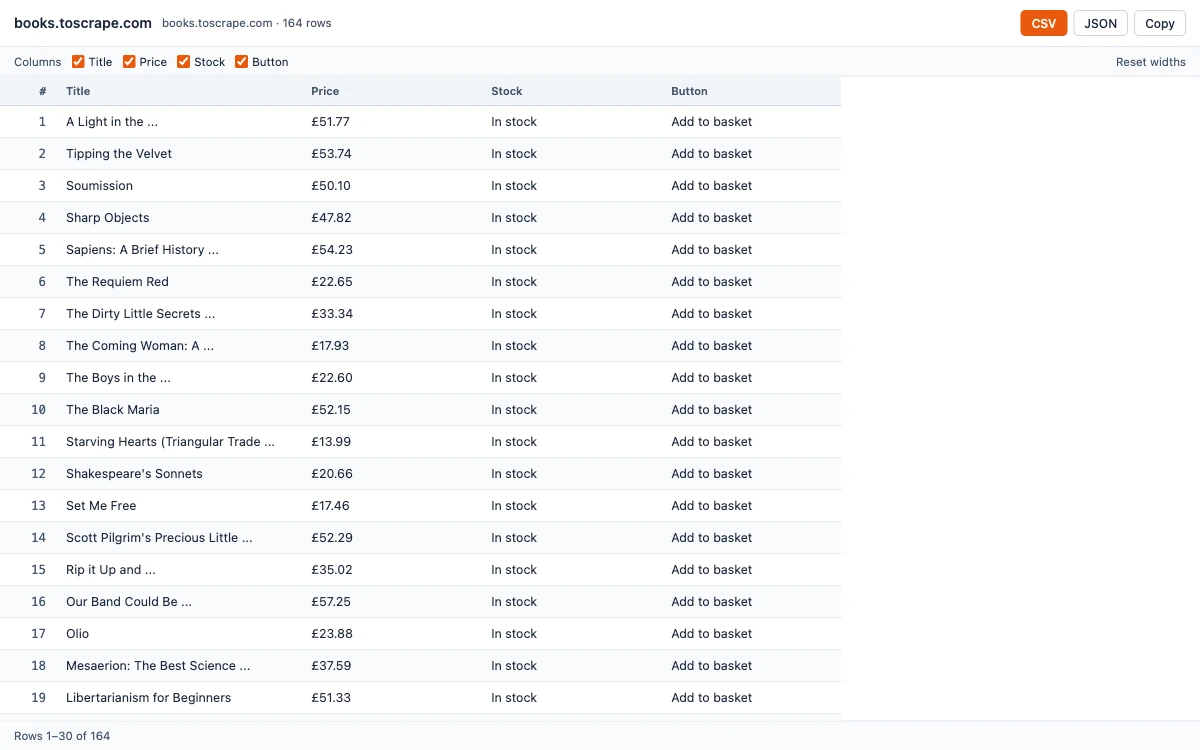The width and height of the screenshot is (1200, 750).
Task: Click the title 'The Requiem Red'
Action: (117, 282)
